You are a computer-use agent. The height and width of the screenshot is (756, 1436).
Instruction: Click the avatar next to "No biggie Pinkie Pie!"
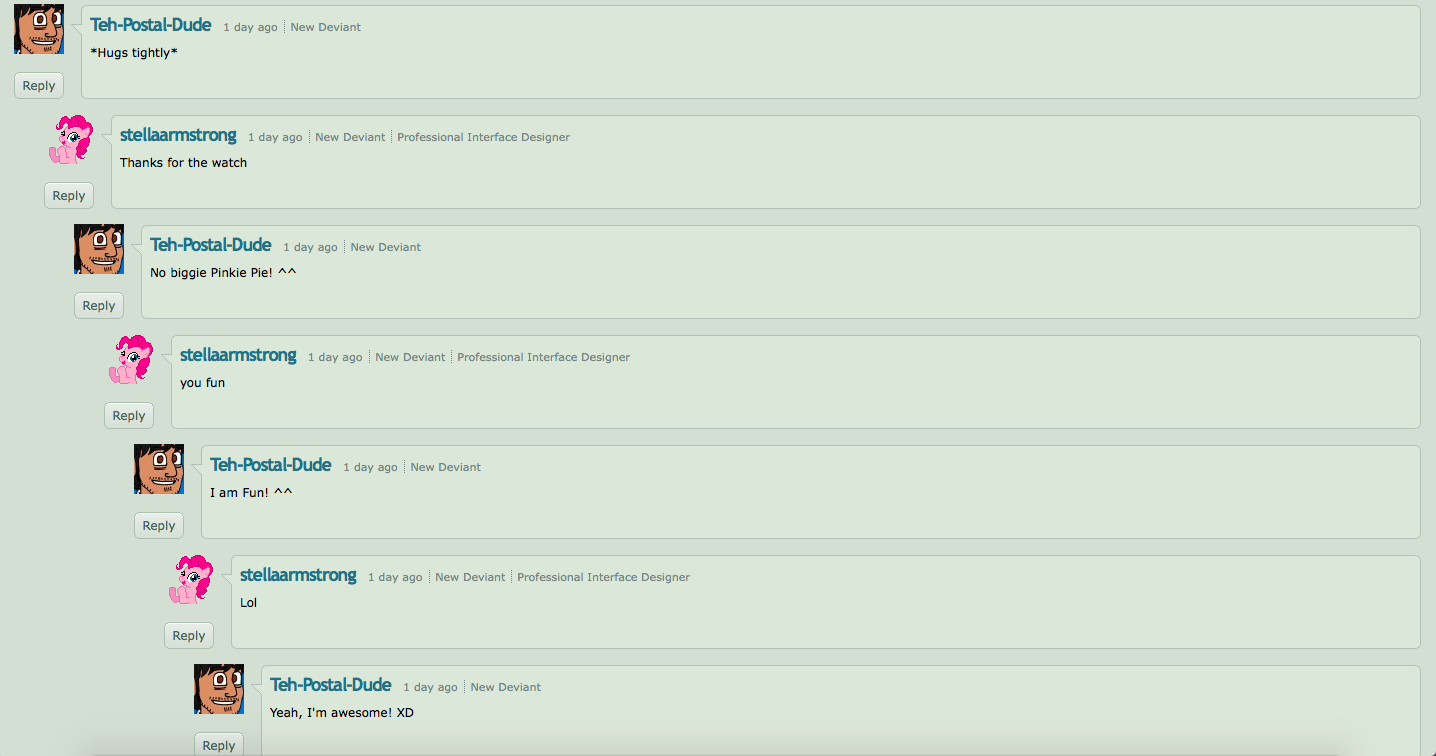tap(99, 249)
